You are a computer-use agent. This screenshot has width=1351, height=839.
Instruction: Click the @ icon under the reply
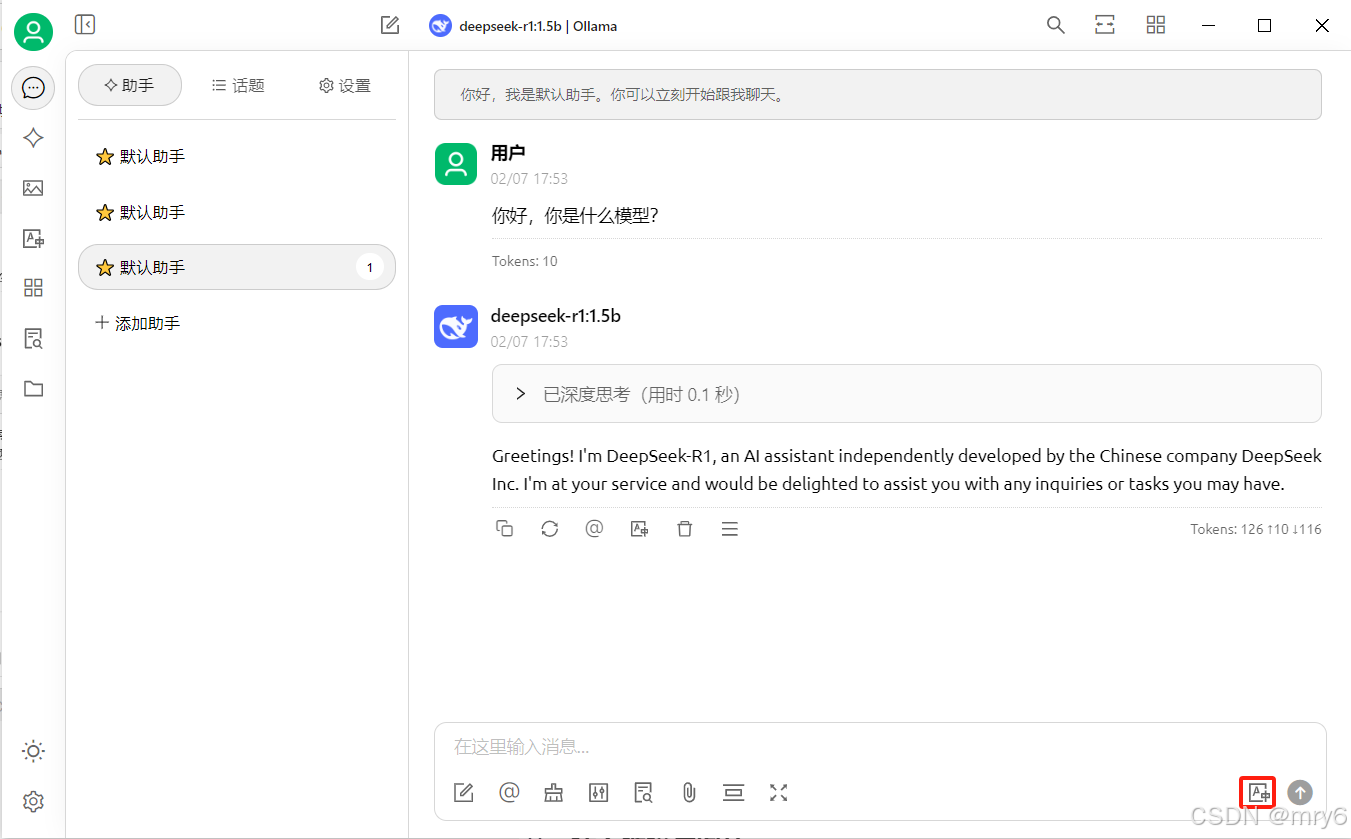[595, 529]
